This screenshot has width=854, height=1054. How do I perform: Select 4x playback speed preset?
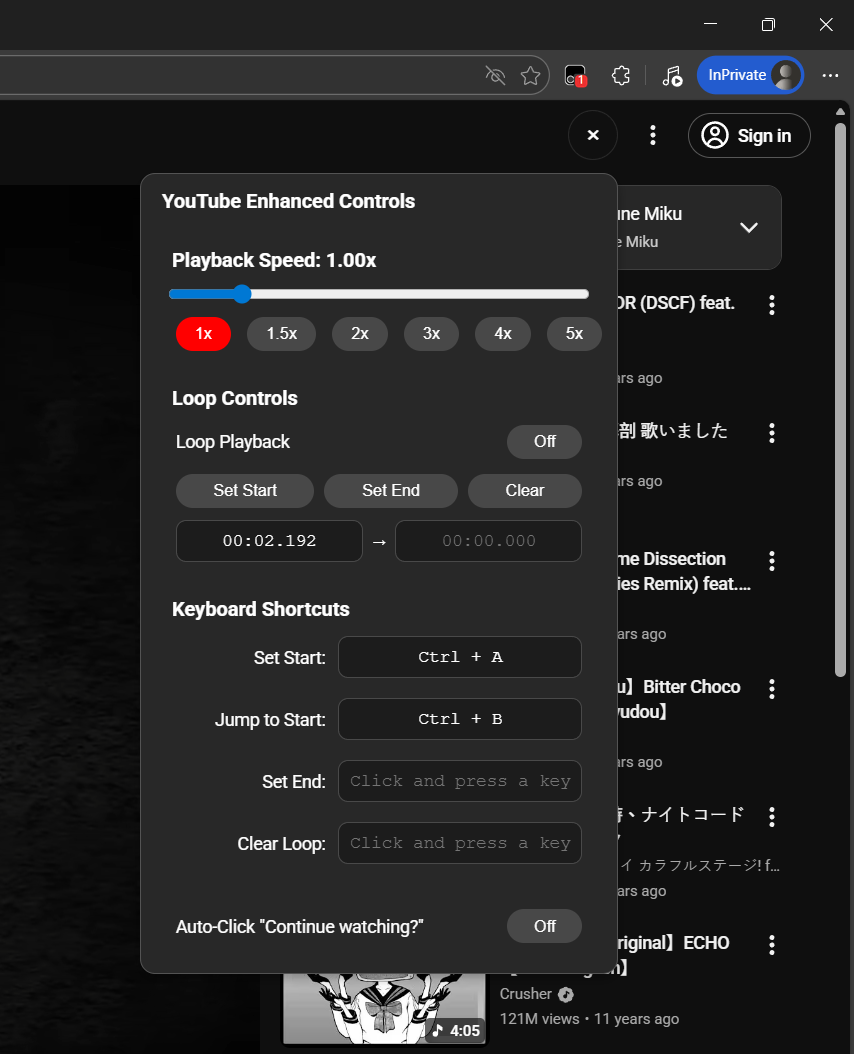502,333
